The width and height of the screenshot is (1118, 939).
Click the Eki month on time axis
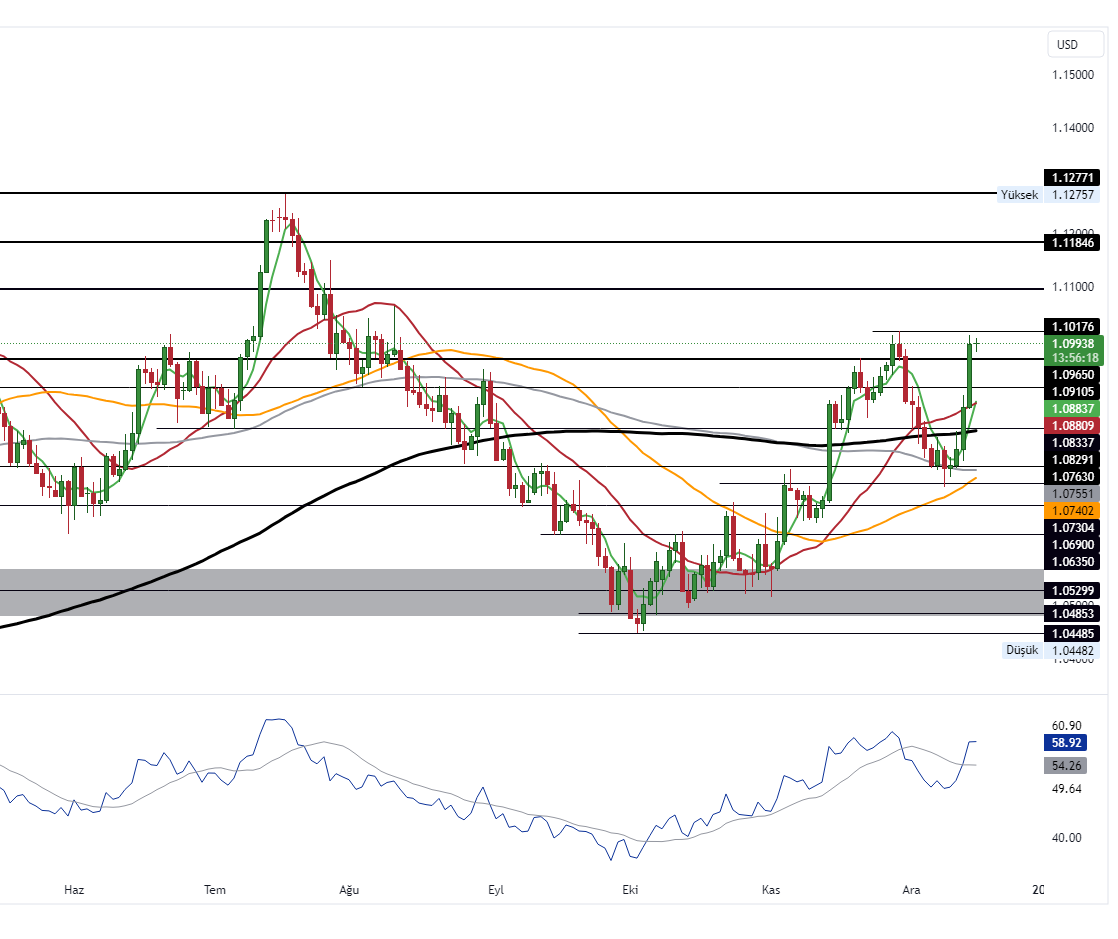[630, 889]
